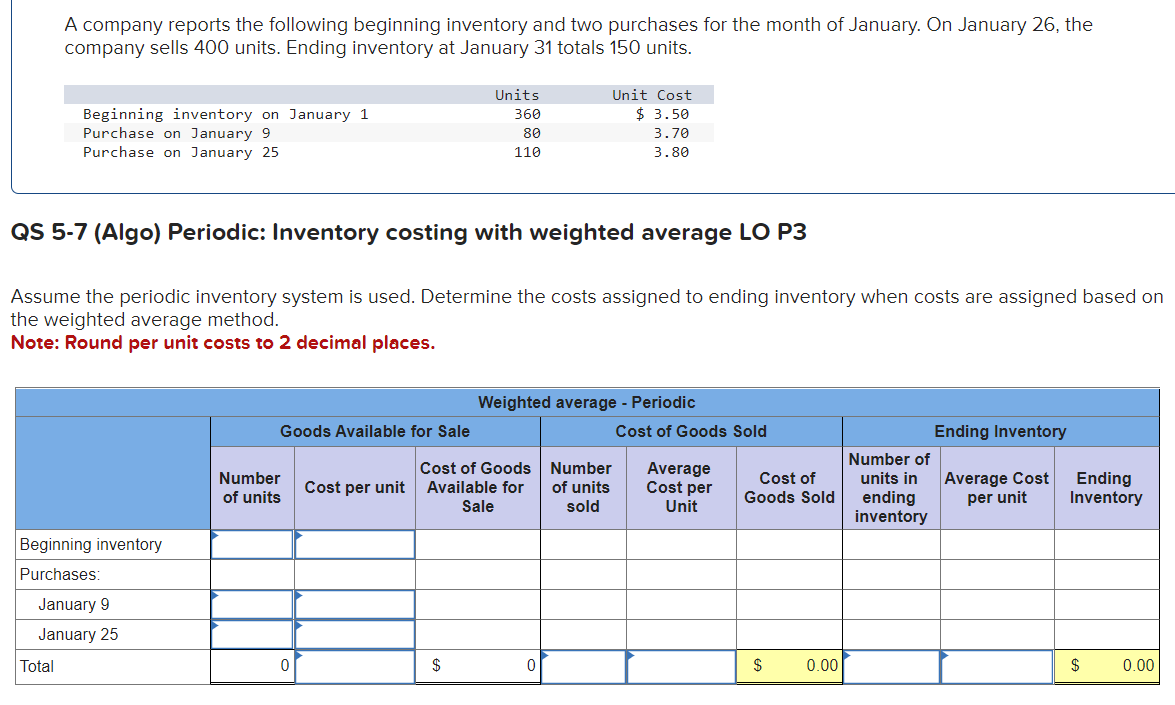Select the January 9 Cost per unit cell
The image size is (1175, 705).
[x=352, y=604]
